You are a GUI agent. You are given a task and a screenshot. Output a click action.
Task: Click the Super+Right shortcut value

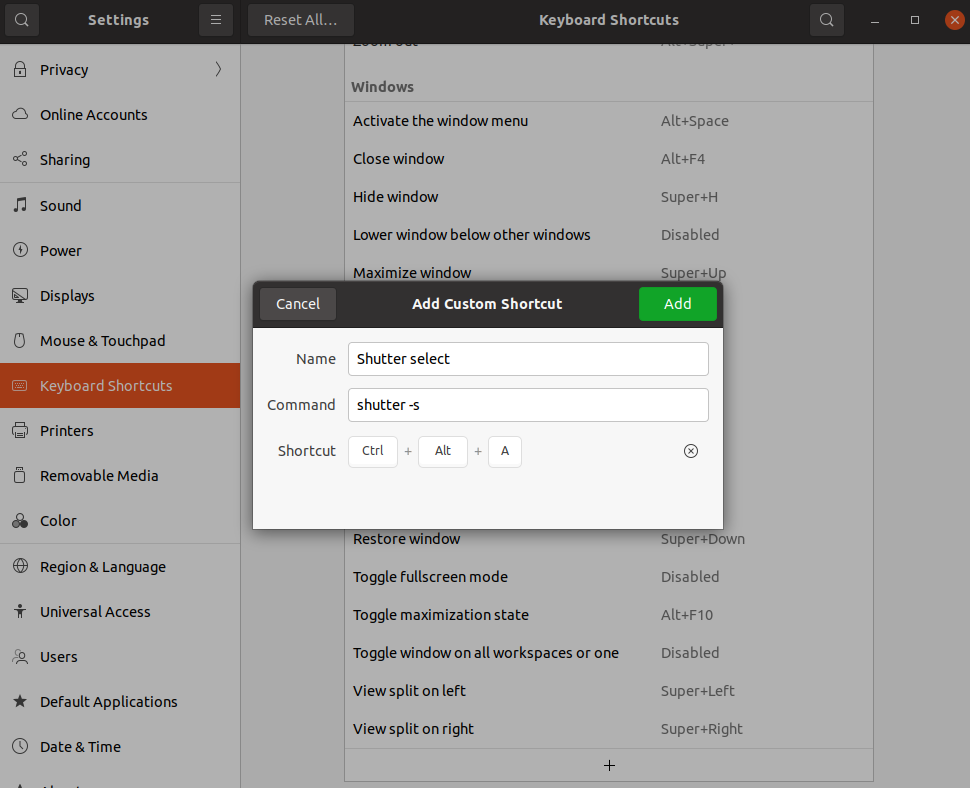click(x=702, y=729)
